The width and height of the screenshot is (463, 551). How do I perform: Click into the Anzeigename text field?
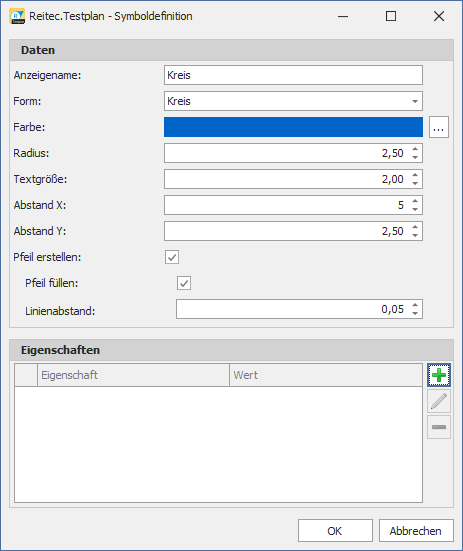(293, 75)
